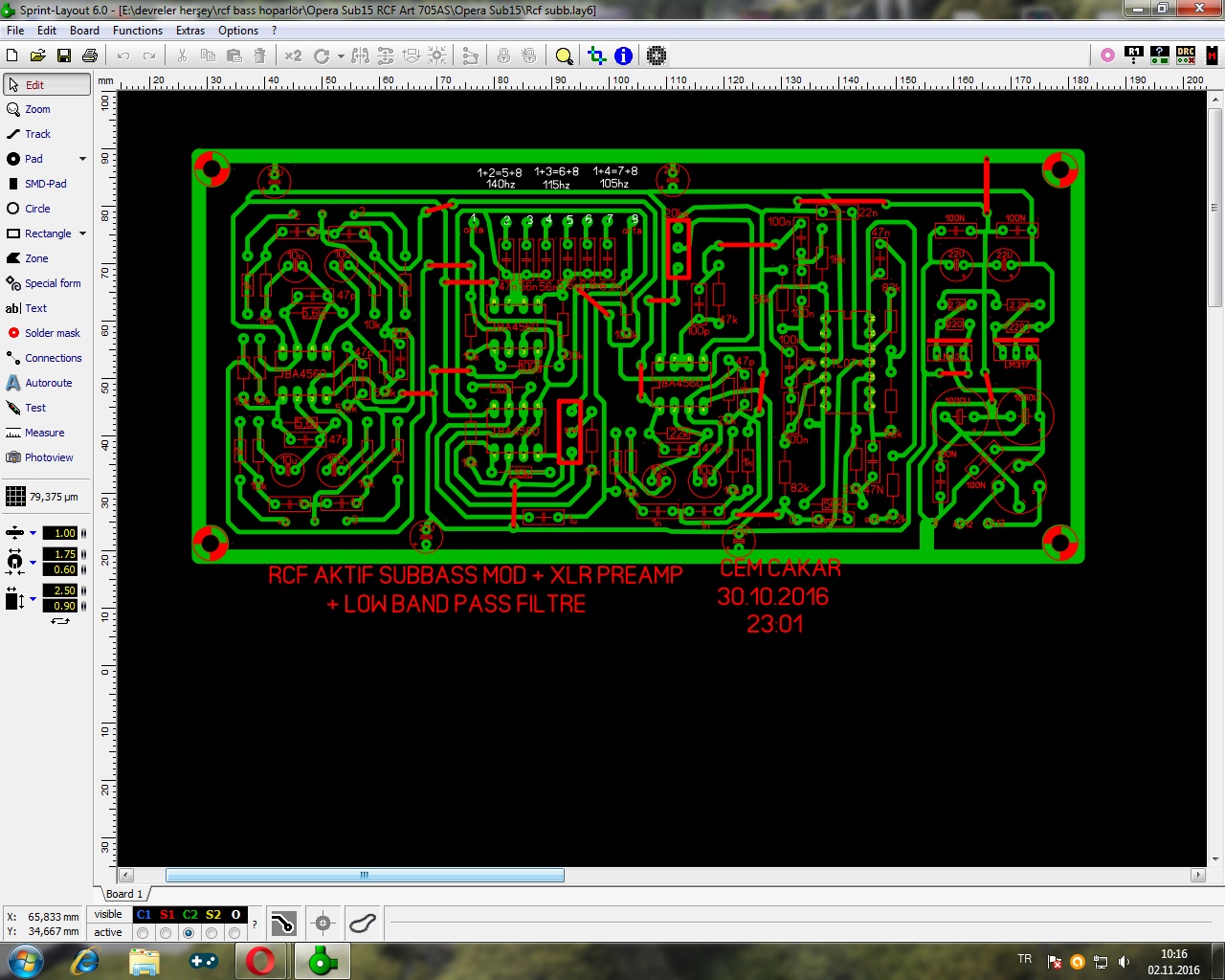The image size is (1225, 980).
Task: Expand the Rectangle tool dropdown arrow
Action: pos(82,234)
